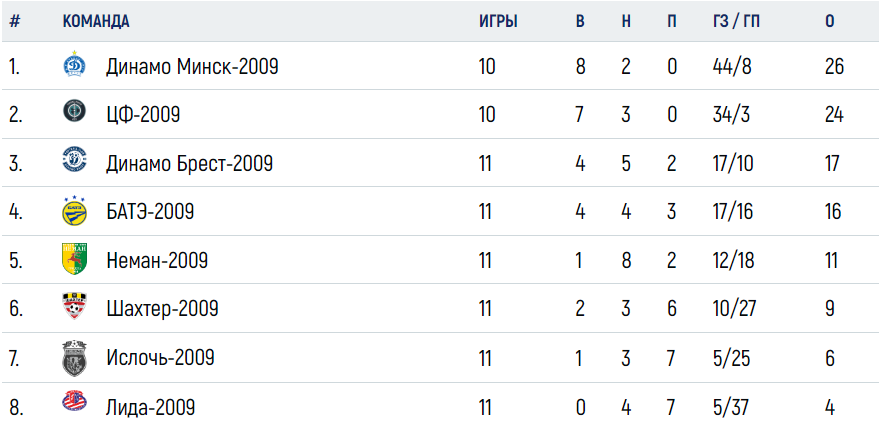Select the БАТЭ-2009 team name
Screen dimensions: 882x426
click(150, 212)
